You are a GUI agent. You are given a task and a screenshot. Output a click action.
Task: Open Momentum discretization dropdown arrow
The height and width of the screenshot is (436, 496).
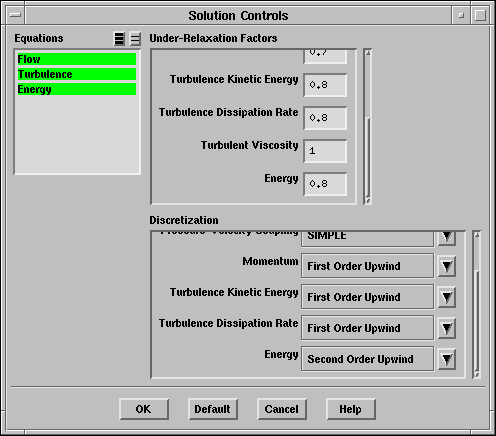tap(447, 266)
